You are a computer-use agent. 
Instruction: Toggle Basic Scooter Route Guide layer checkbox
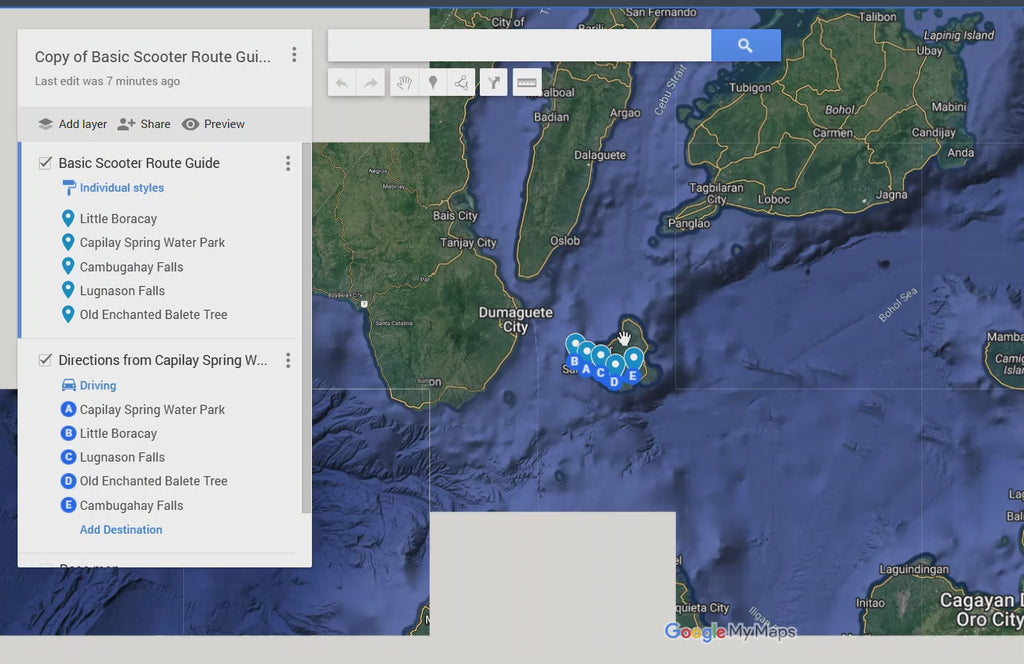click(x=45, y=163)
